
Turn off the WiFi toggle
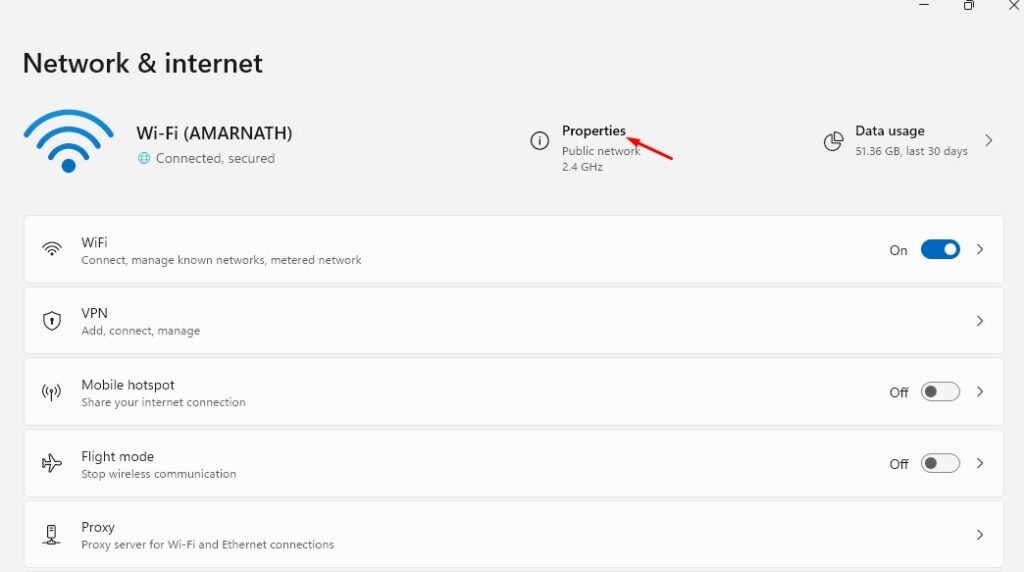pos(940,249)
